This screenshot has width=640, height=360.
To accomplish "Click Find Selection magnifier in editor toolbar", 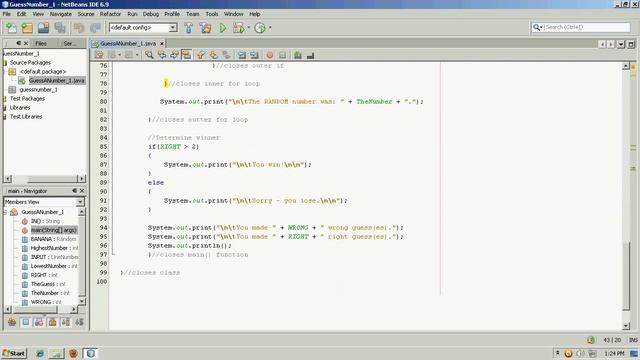I will coord(149,55).
